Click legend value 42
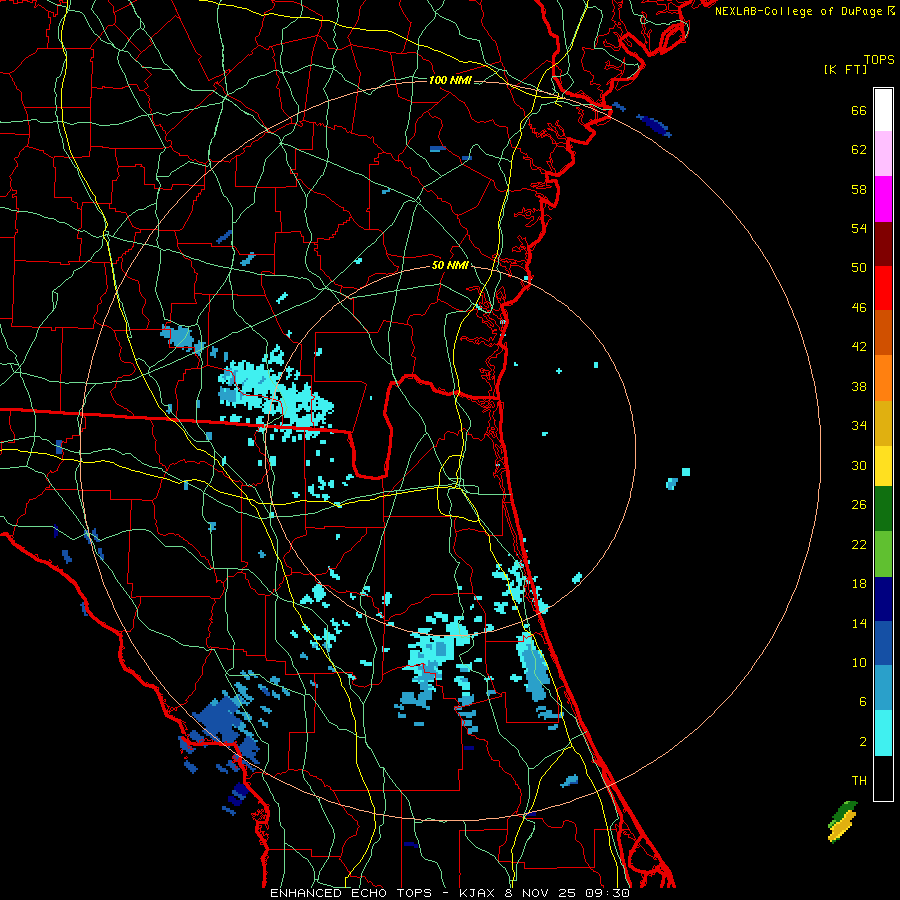The height and width of the screenshot is (900, 900). 859,347
